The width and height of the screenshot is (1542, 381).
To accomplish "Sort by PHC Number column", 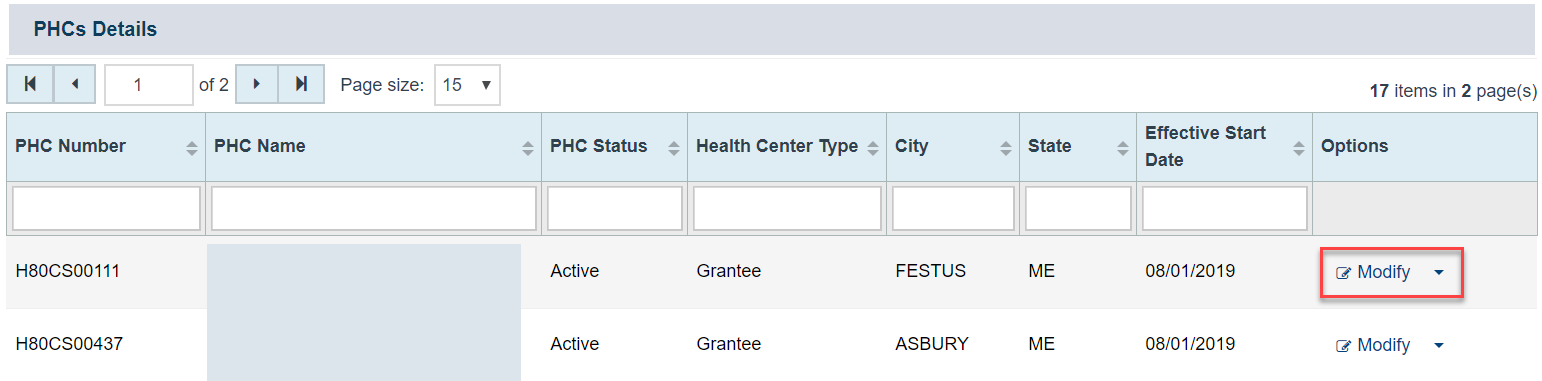I will click(x=192, y=148).
